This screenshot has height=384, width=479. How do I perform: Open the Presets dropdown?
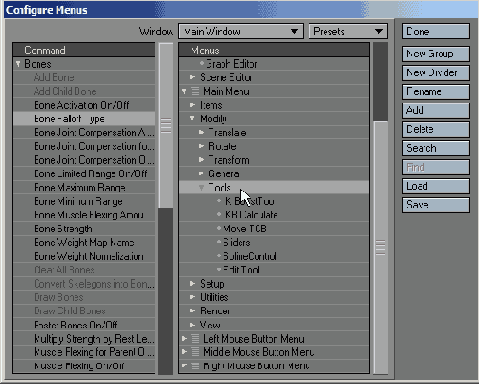coord(348,32)
